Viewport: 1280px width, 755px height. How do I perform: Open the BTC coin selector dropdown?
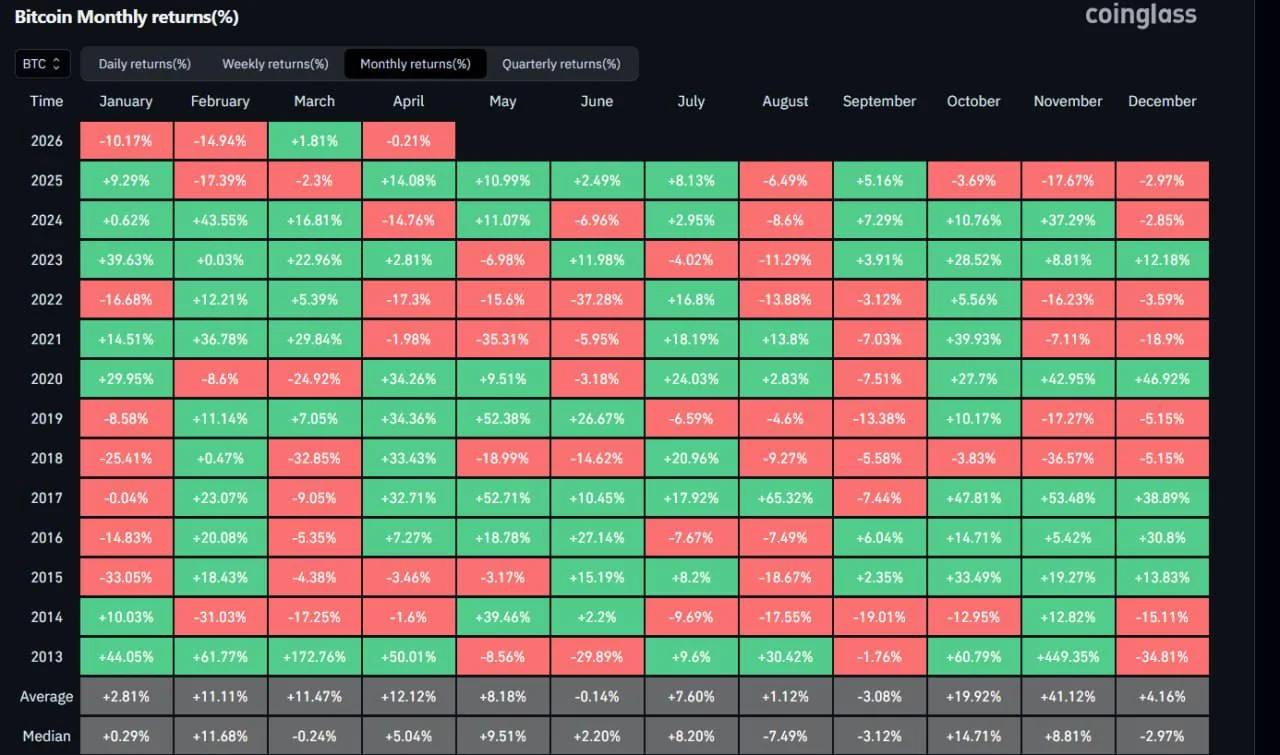pyautogui.click(x=42, y=64)
